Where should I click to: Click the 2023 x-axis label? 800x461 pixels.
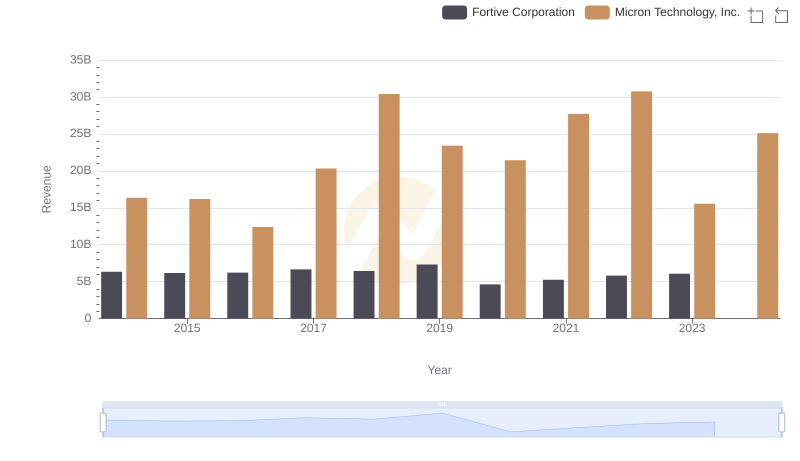[x=692, y=328]
